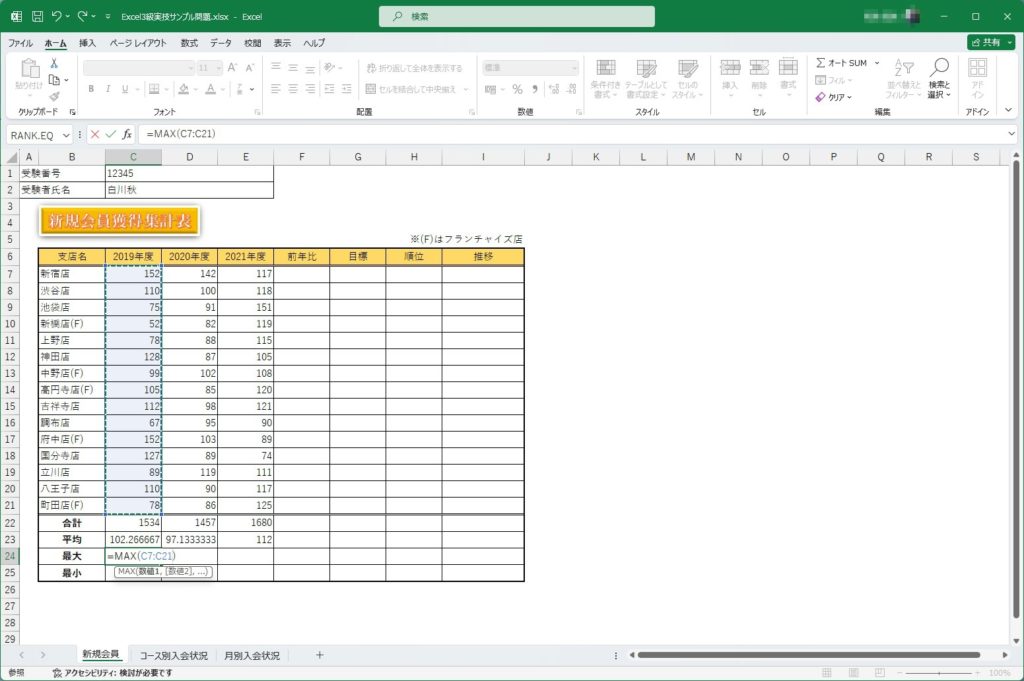The height and width of the screenshot is (681, 1024).
Task: Open the 数式 (Formulas) ribbon tab
Action: 189,43
